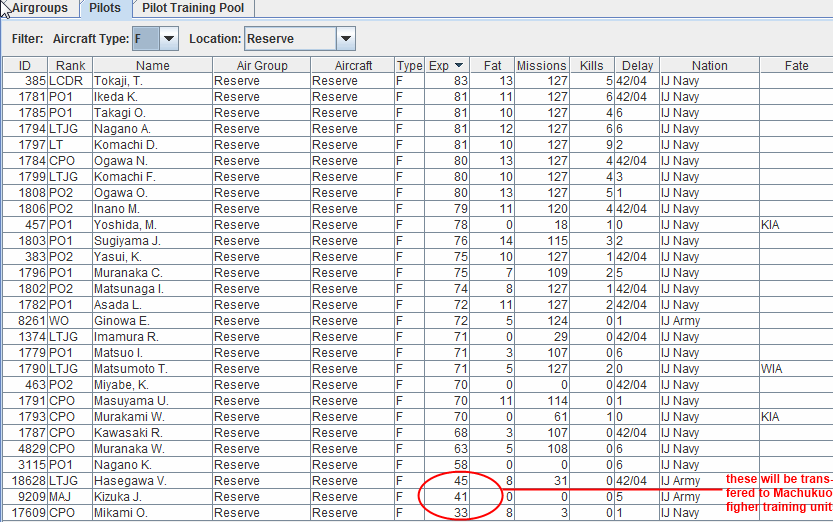Select pilot Komachi D.
This screenshot has height=522, width=833.
click(x=152, y=145)
